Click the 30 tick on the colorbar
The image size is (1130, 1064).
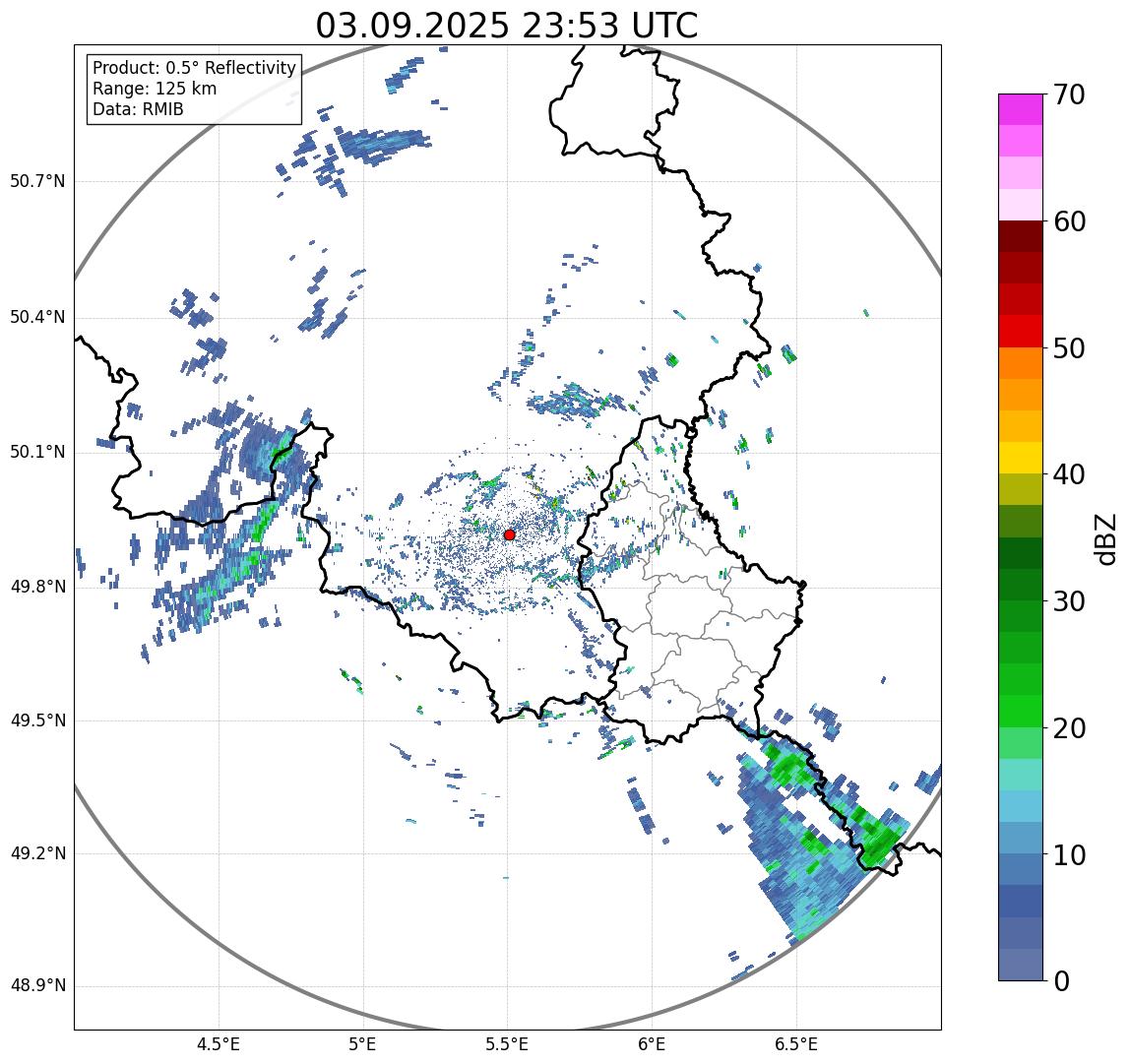1069,601
